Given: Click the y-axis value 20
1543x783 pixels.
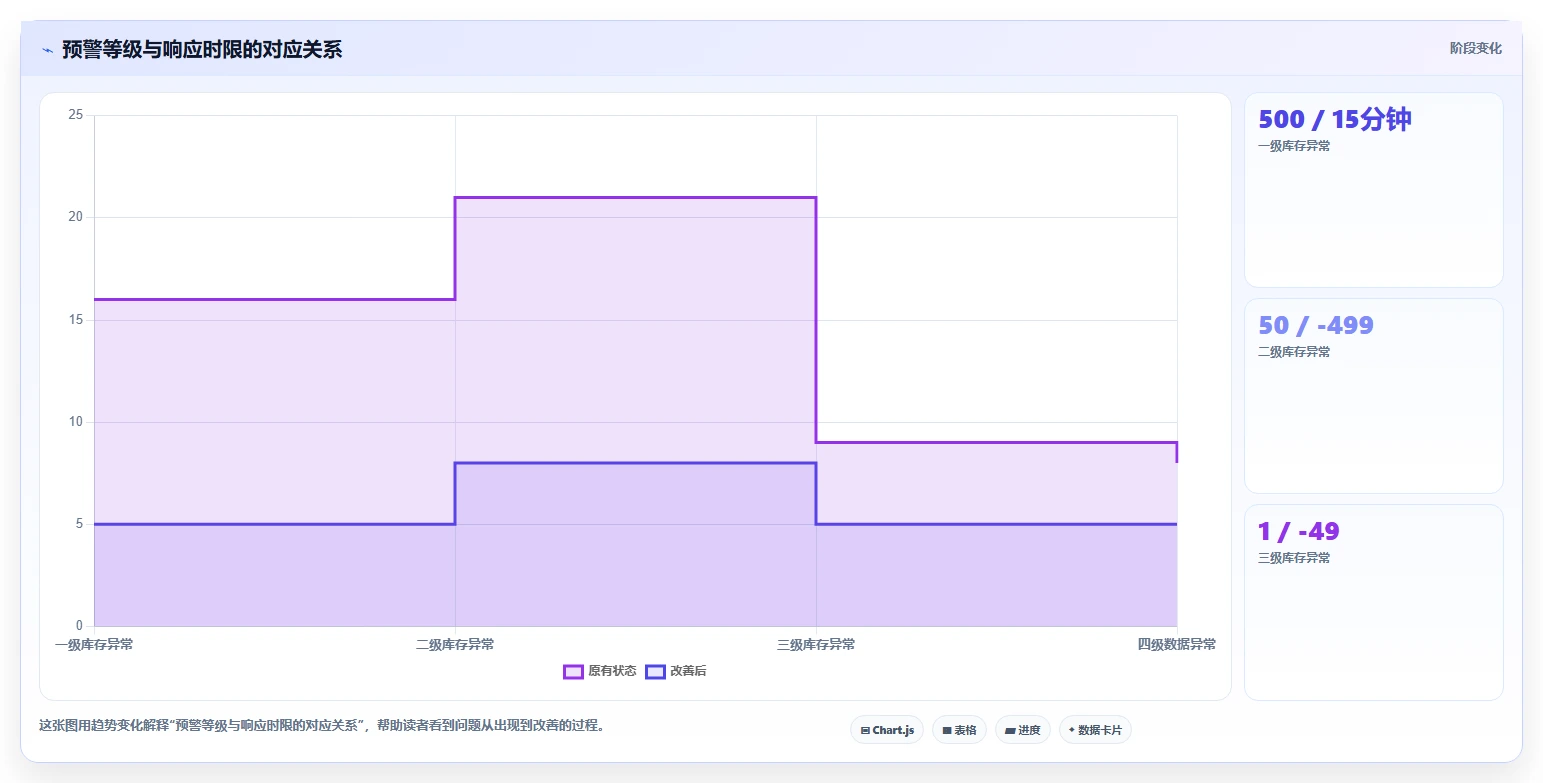Looking at the screenshot, I should tap(75, 217).
